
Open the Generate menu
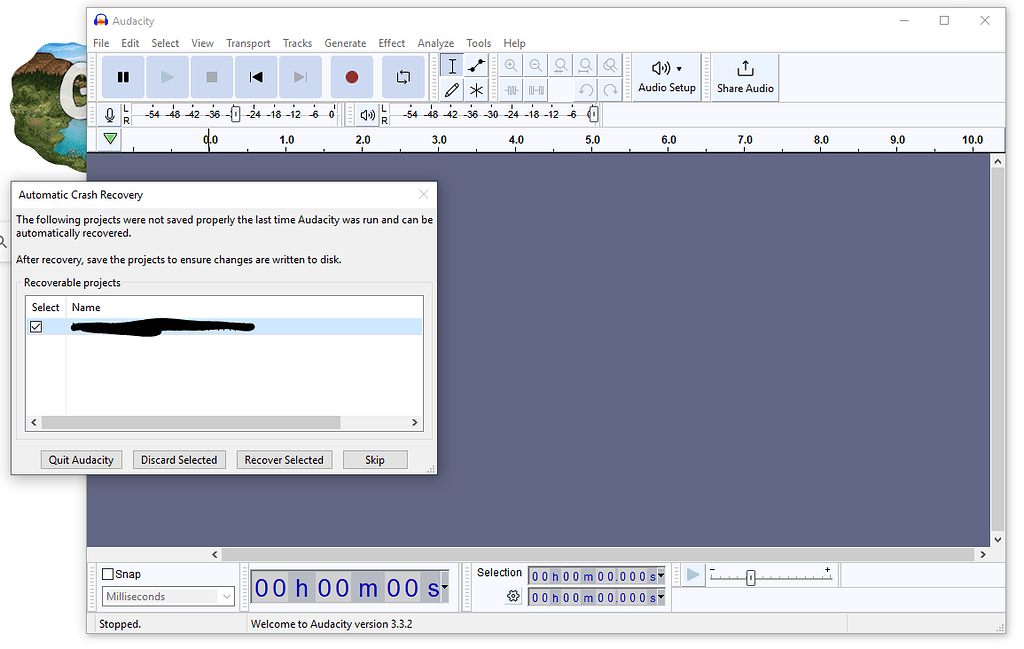click(345, 43)
